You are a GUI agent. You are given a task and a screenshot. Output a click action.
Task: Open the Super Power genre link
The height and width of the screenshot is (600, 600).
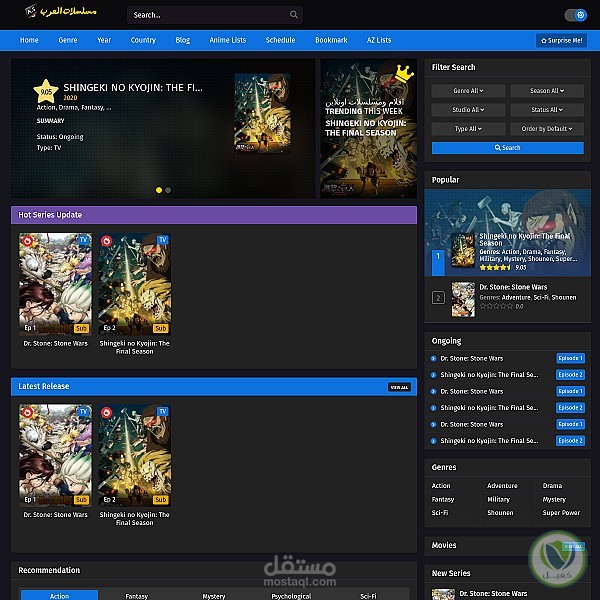tap(561, 513)
